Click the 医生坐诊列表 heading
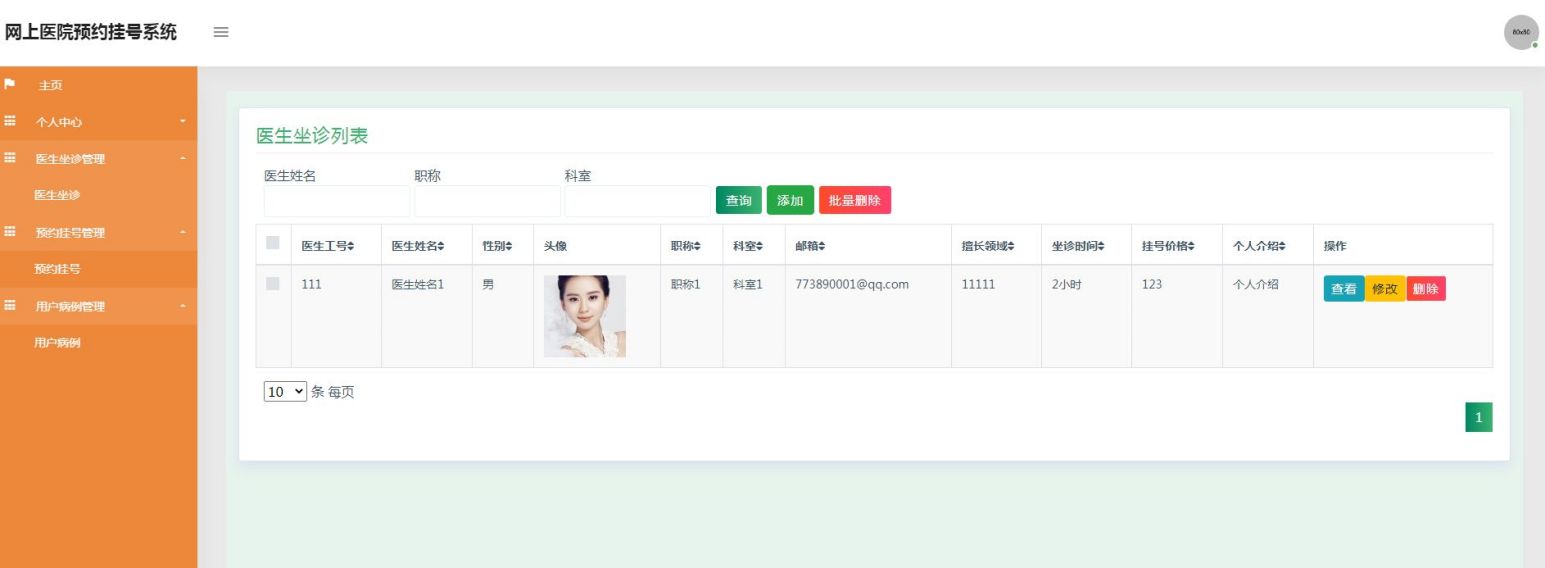 pyautogui.click(x=312, y=136)
